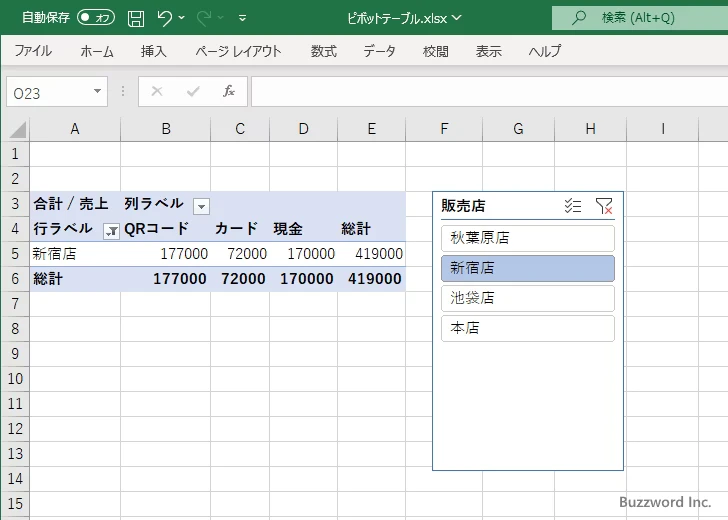Click cell with 170000 in row 5

[304, 254]
